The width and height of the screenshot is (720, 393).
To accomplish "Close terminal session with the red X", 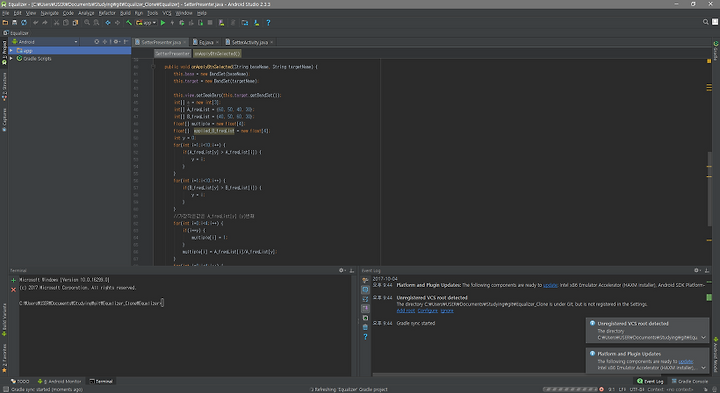I will coord(13,289).
